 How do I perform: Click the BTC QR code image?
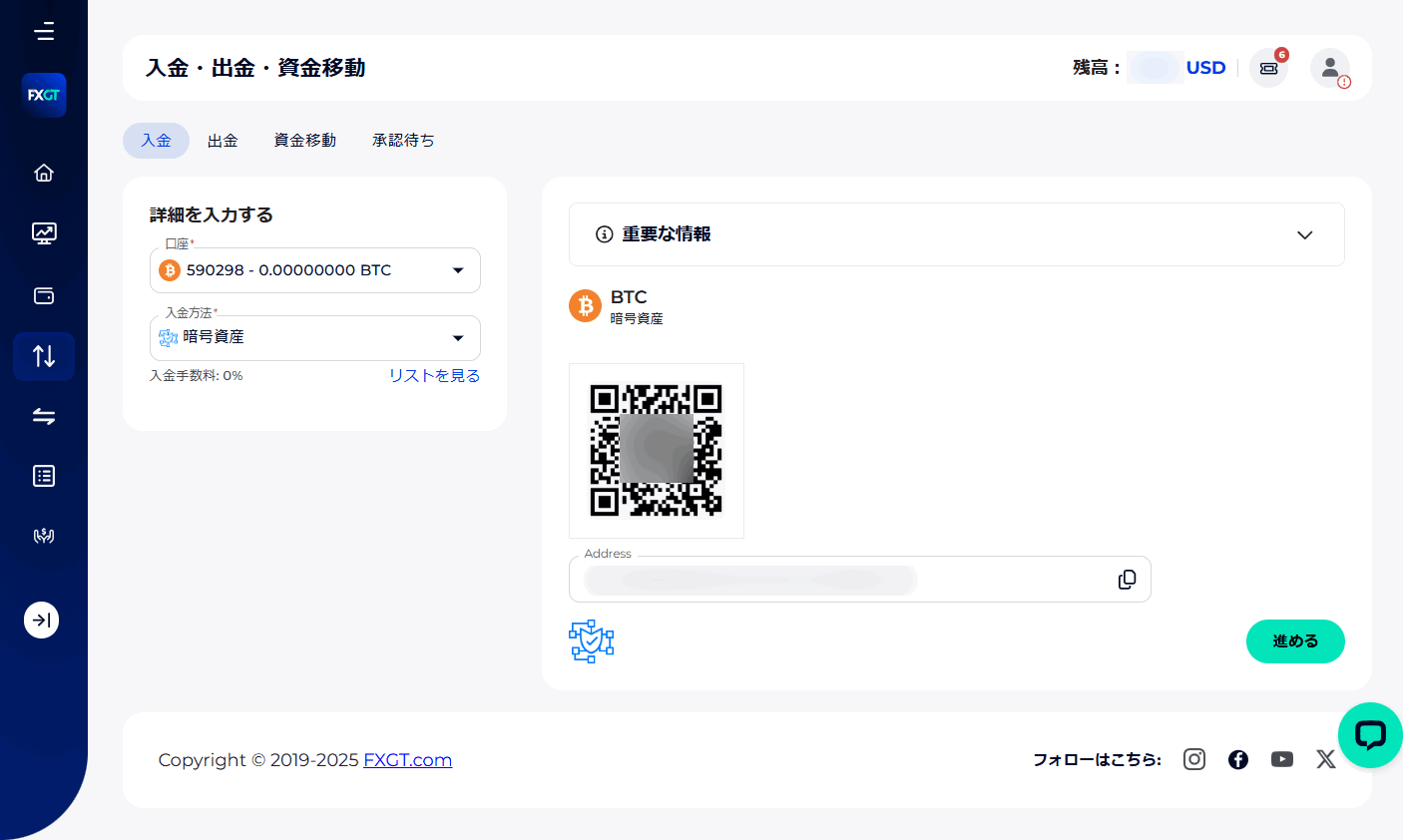[657, 451]
